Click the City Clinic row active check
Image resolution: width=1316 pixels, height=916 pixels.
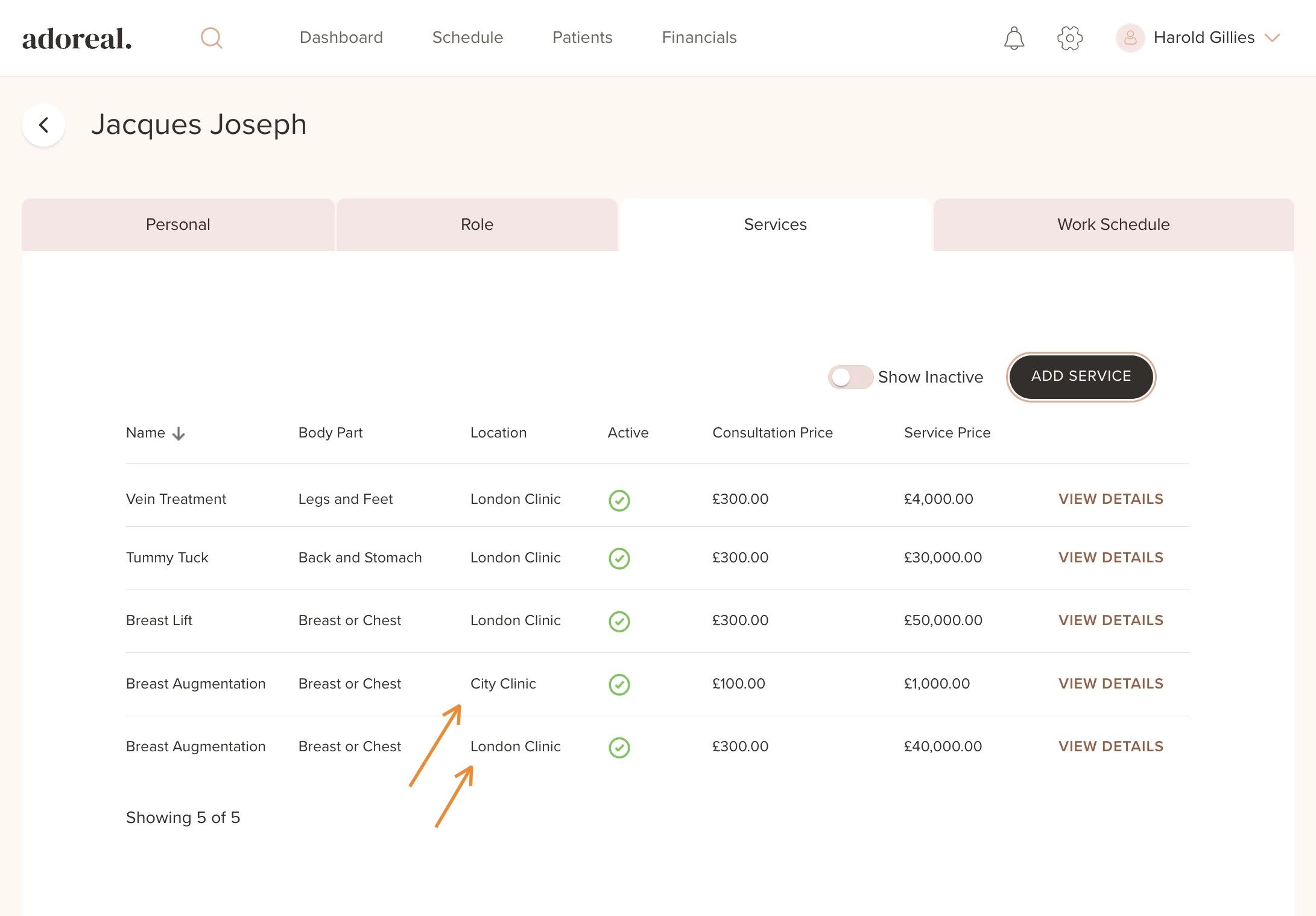click(x=619, y=684)
